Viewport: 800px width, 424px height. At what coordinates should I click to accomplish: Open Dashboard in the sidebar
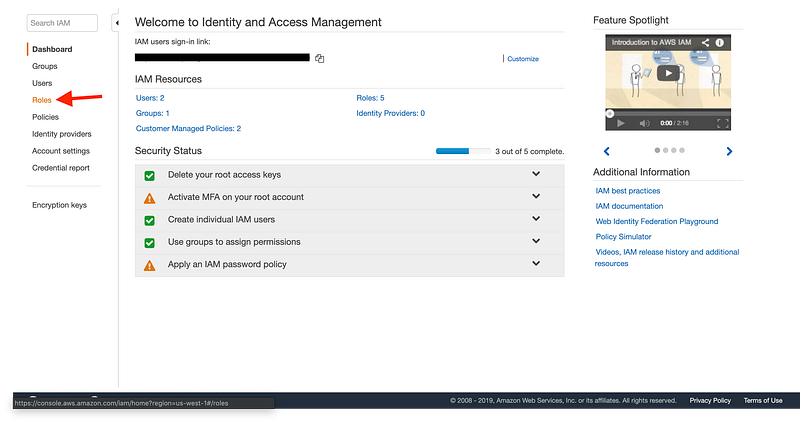click(x=52, y=49)
